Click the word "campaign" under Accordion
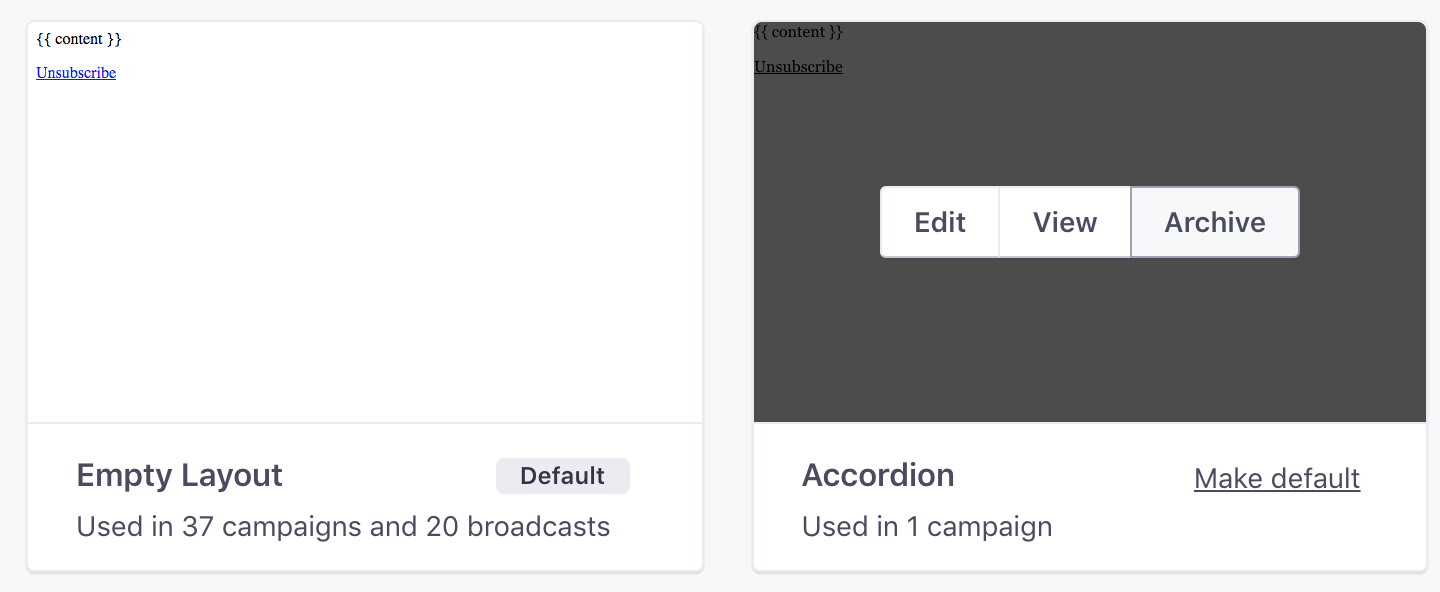Viewport: 1440px width, 592px height. 990,526
